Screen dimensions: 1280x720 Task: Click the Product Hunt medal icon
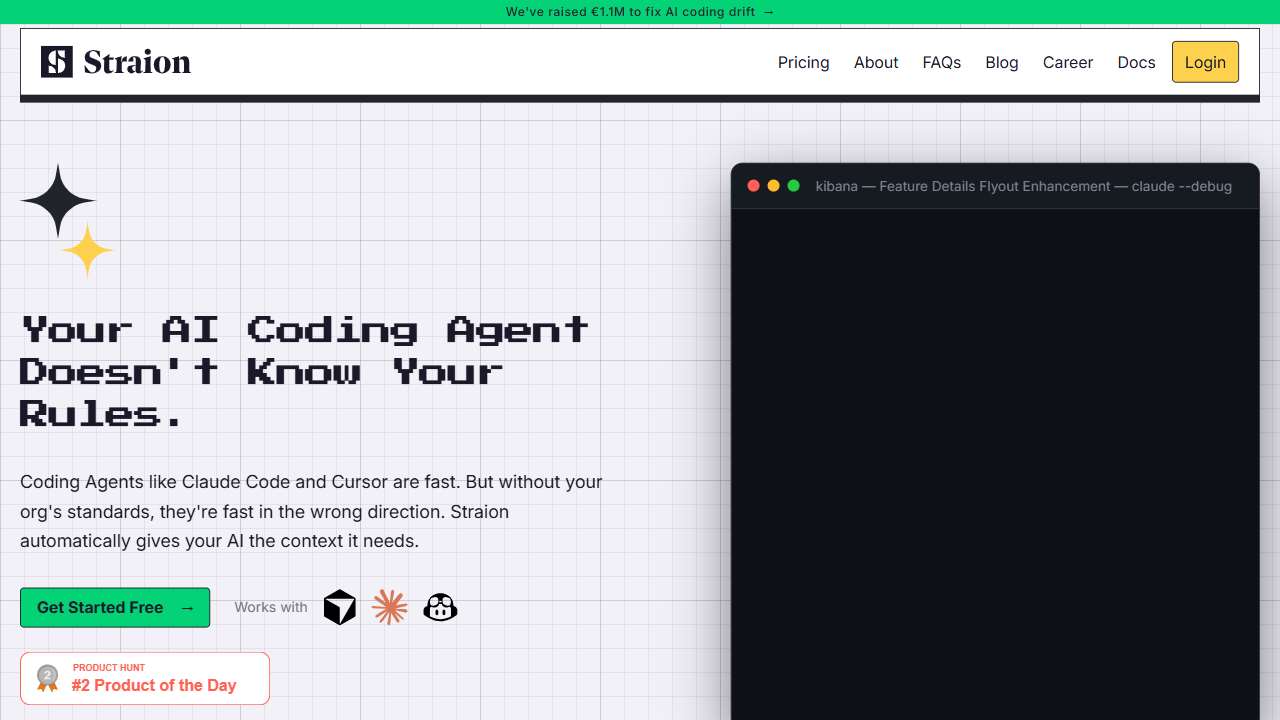pos(47,678)
